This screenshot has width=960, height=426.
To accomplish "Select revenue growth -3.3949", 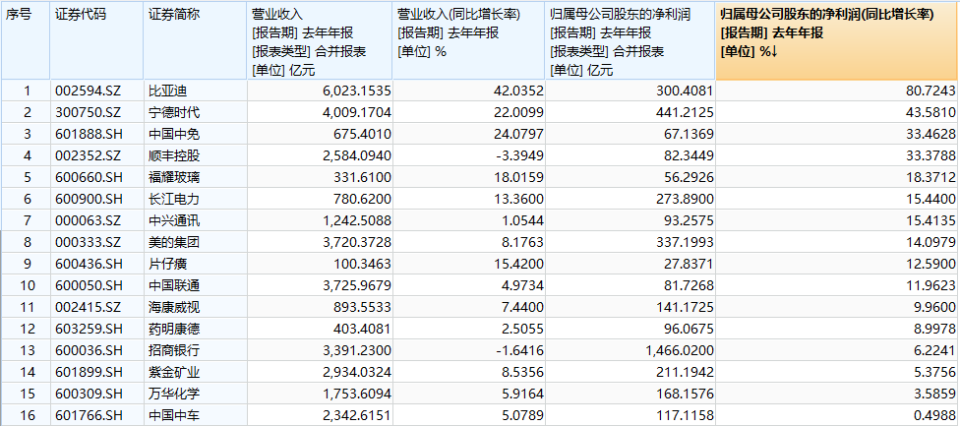I will coord(520,156).
